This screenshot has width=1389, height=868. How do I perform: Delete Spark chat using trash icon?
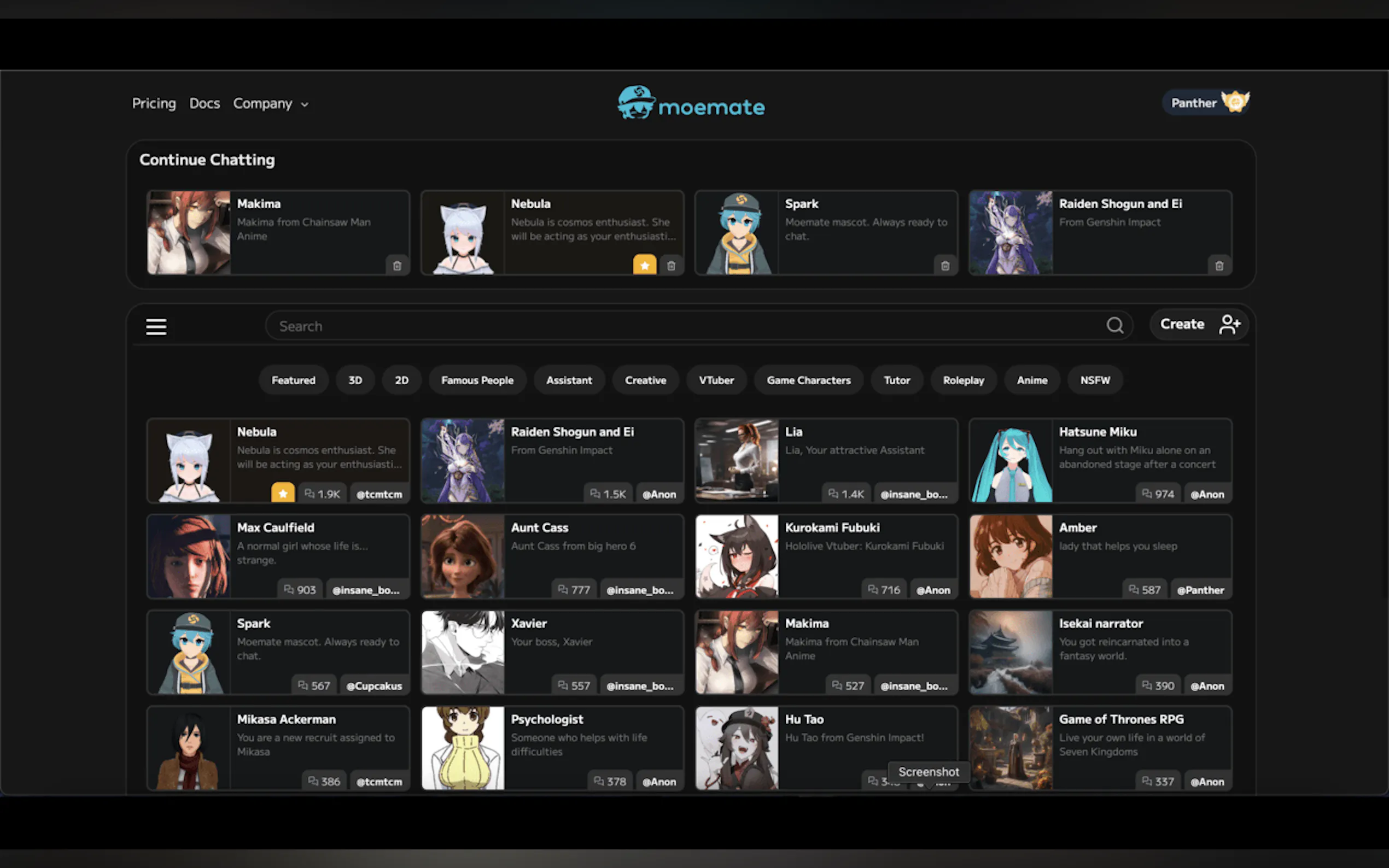945,265
